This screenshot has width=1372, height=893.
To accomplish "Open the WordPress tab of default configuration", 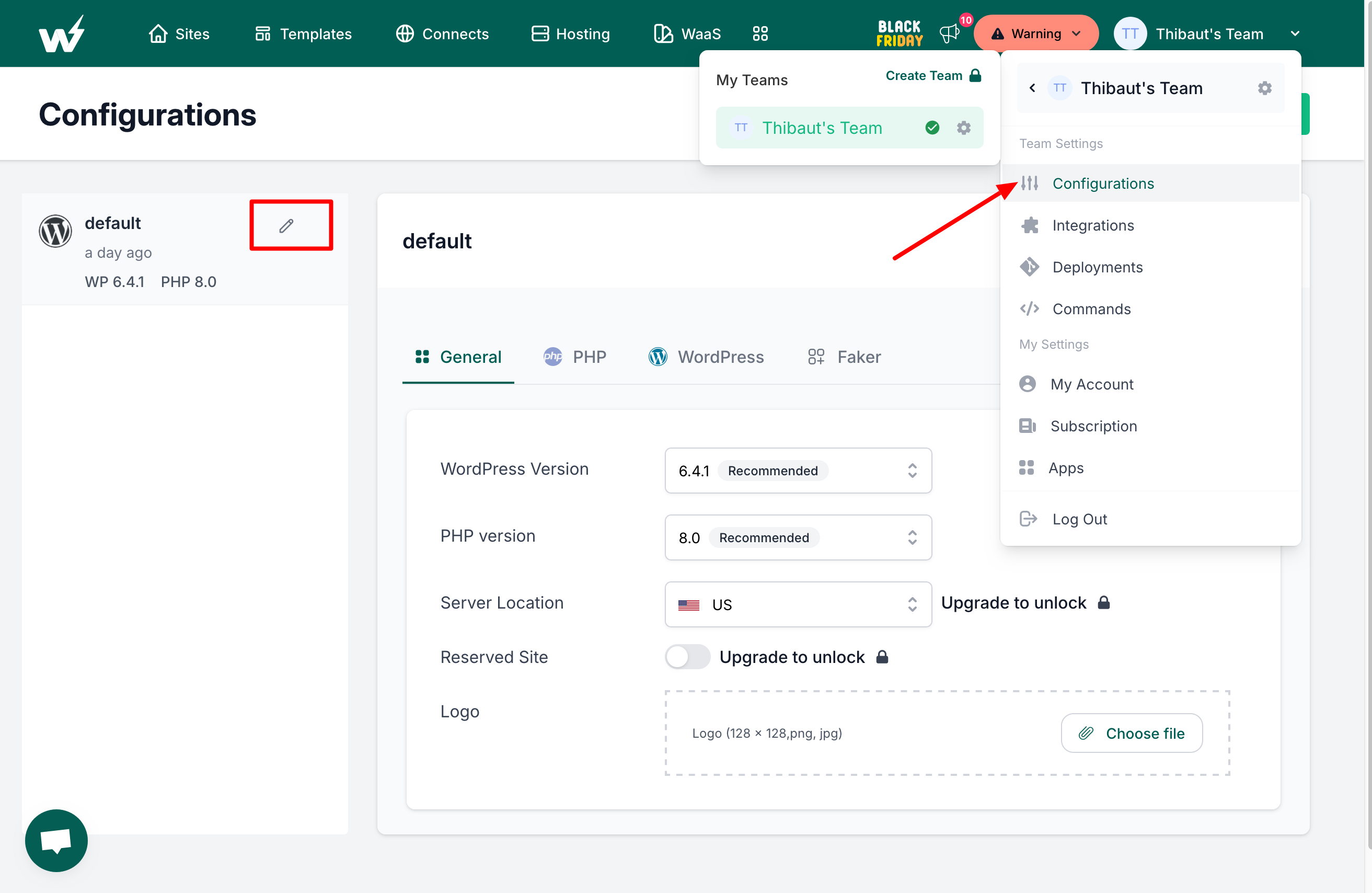I will 706,357.
